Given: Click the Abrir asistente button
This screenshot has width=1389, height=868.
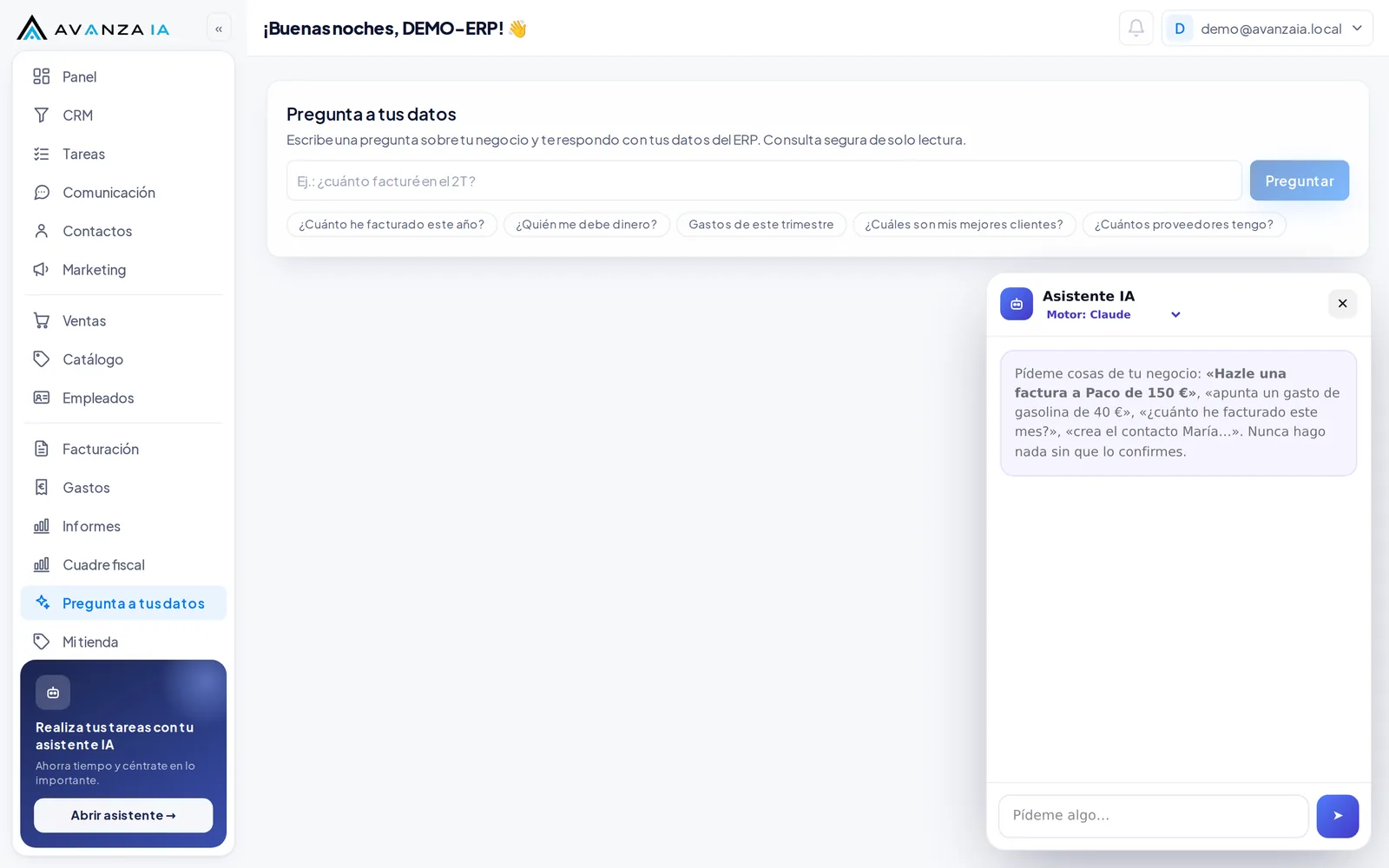Looking at the screenshot, I should [x=123, y=816].
